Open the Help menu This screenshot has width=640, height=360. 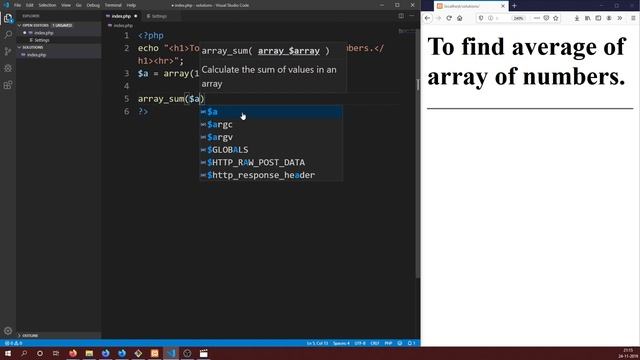pyautogui.click(x=131, y=5)
